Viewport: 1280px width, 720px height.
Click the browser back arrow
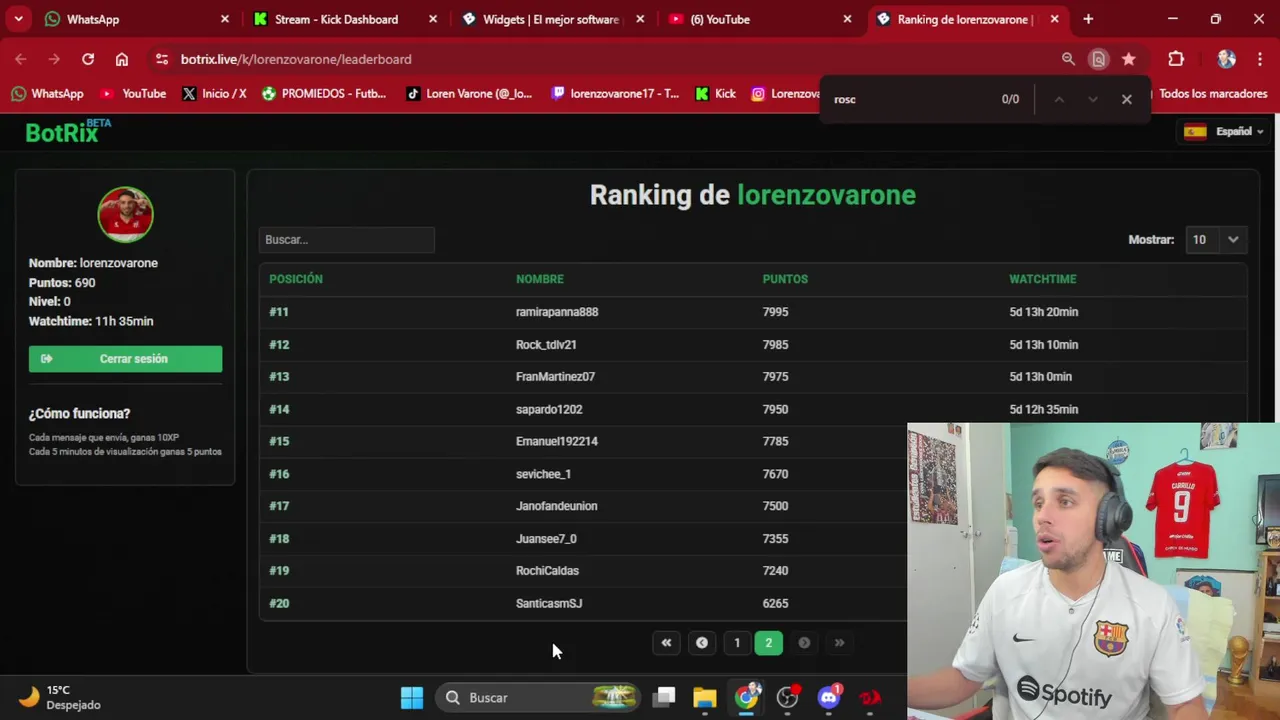tap(21, 59)
